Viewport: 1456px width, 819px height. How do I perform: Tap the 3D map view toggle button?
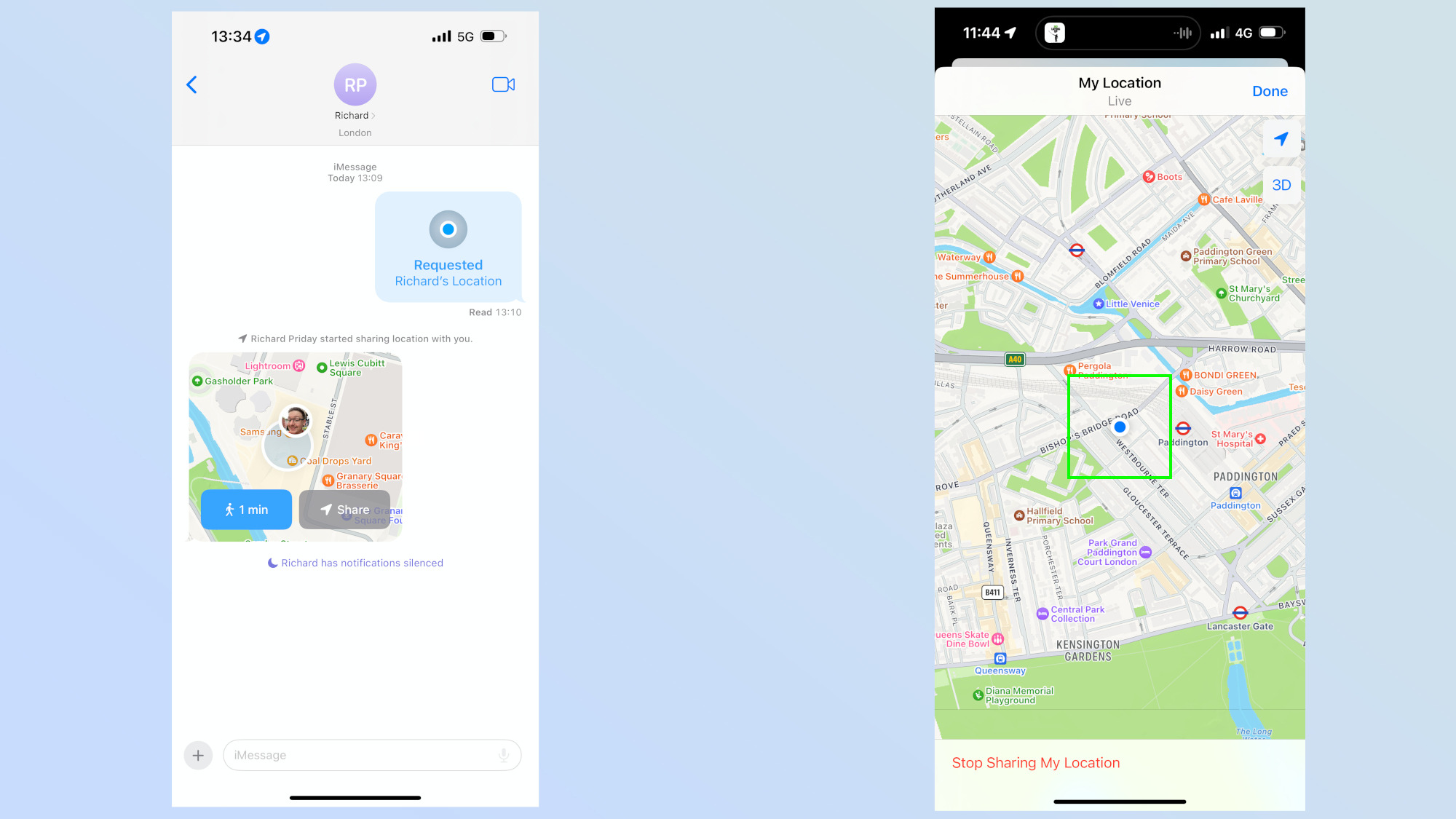click(1283, 185)
